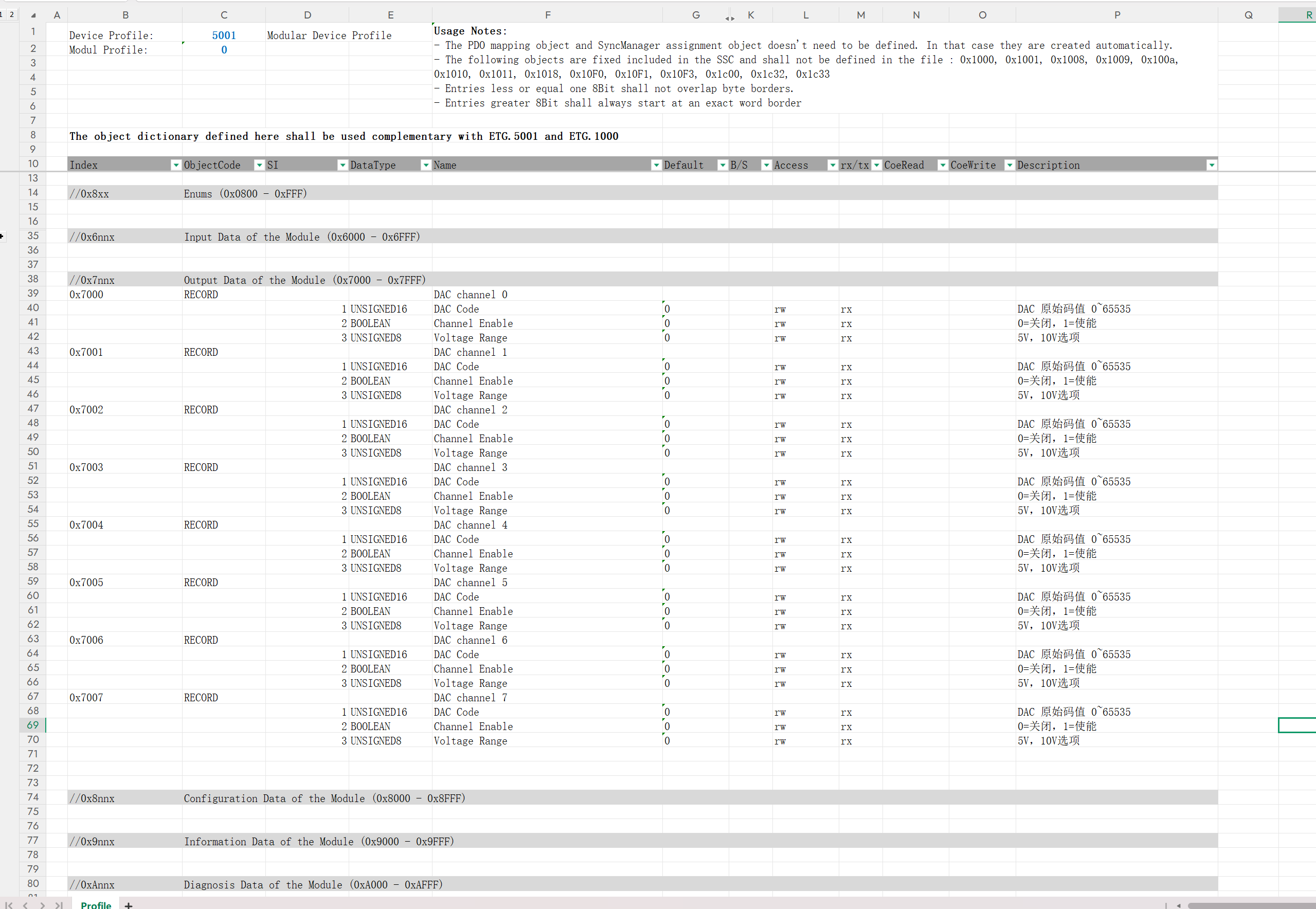Image resolution: width=1316 pixels, height=909 pixels.
Task: Go to previous sheet using nav arrow
Action: [x=25, y=904]
